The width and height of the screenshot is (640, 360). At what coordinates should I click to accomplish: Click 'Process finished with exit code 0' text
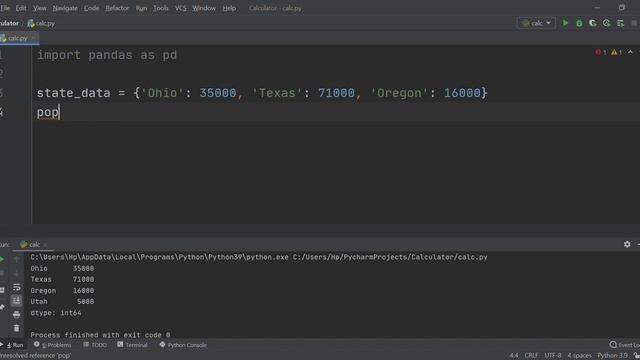(100, 335)
